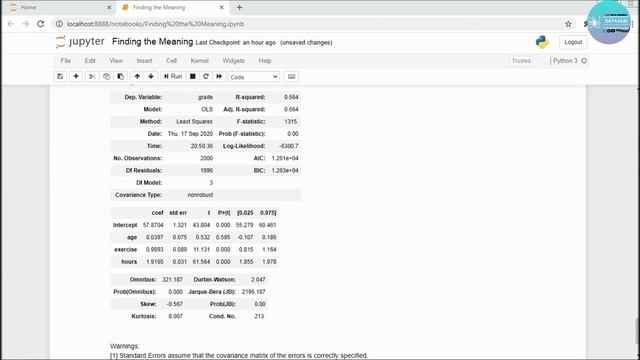Click the Log-Likelihood value

tap(289, 146)
